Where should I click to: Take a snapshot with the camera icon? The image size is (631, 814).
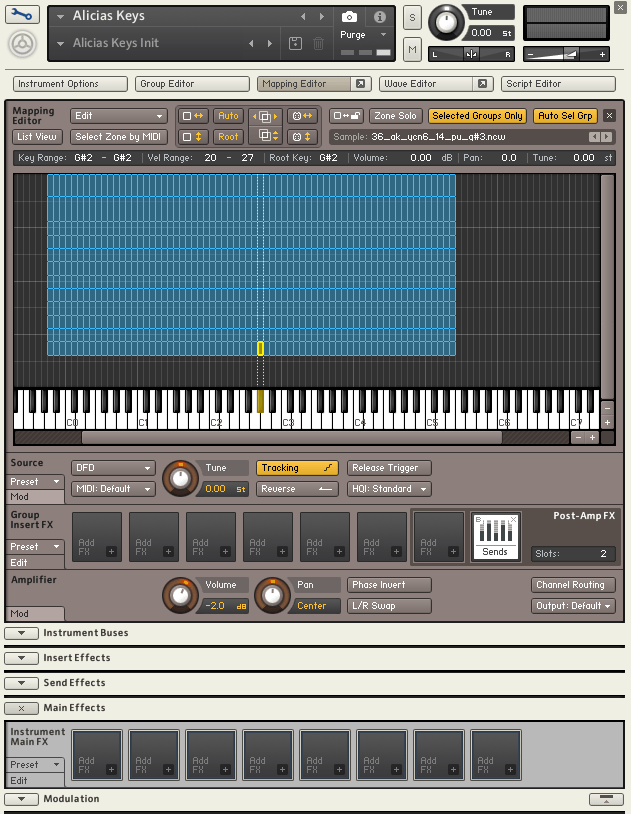[349, 17]
